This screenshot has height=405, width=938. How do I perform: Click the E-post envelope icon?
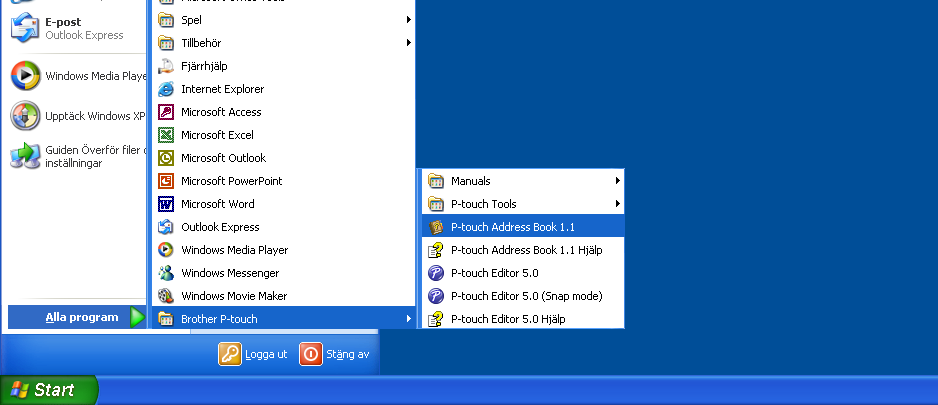click(x=25, y=28)
